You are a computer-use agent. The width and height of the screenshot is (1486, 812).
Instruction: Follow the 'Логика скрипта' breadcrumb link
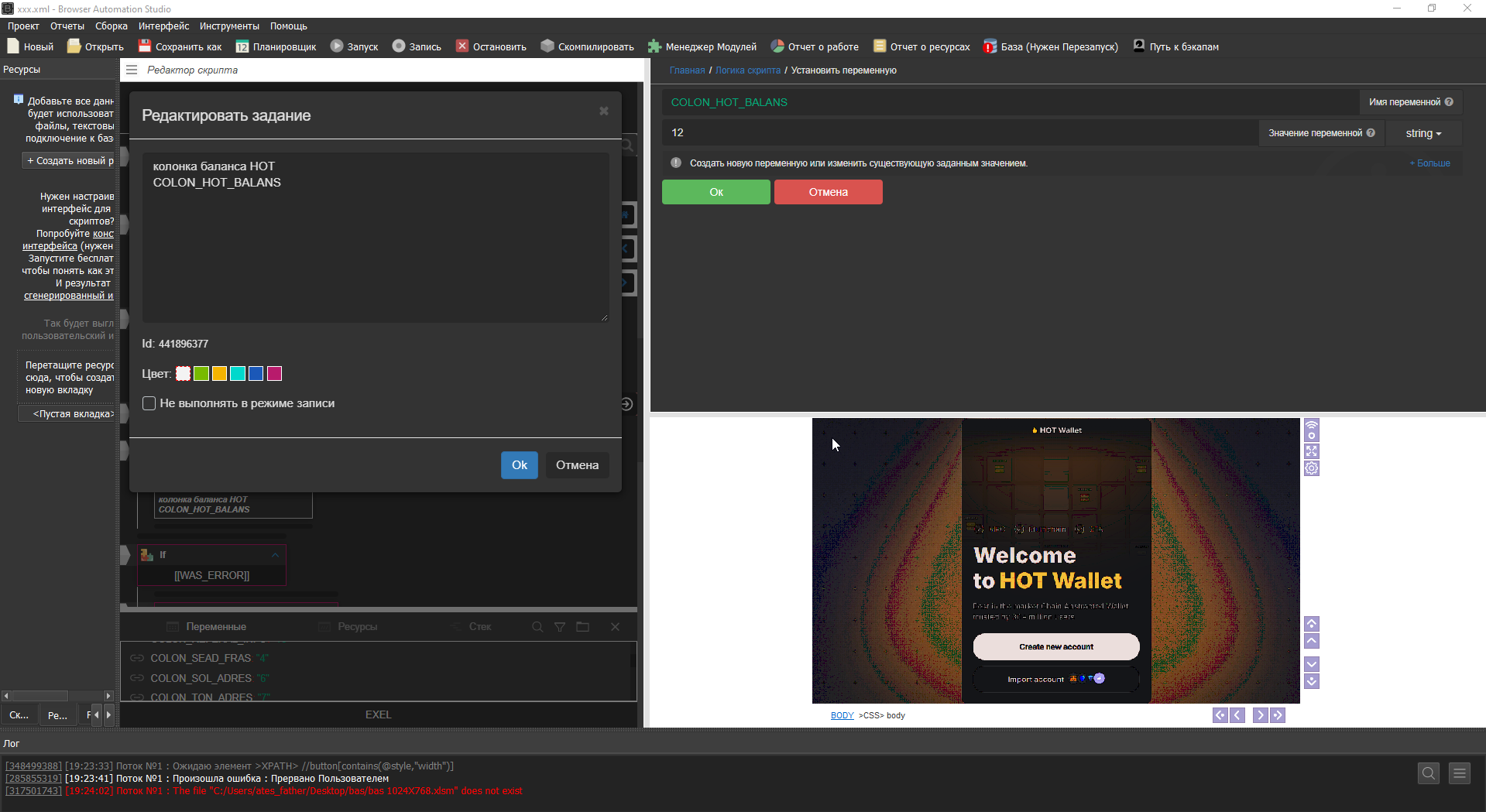pyautogui.click(x=747, y=70)
